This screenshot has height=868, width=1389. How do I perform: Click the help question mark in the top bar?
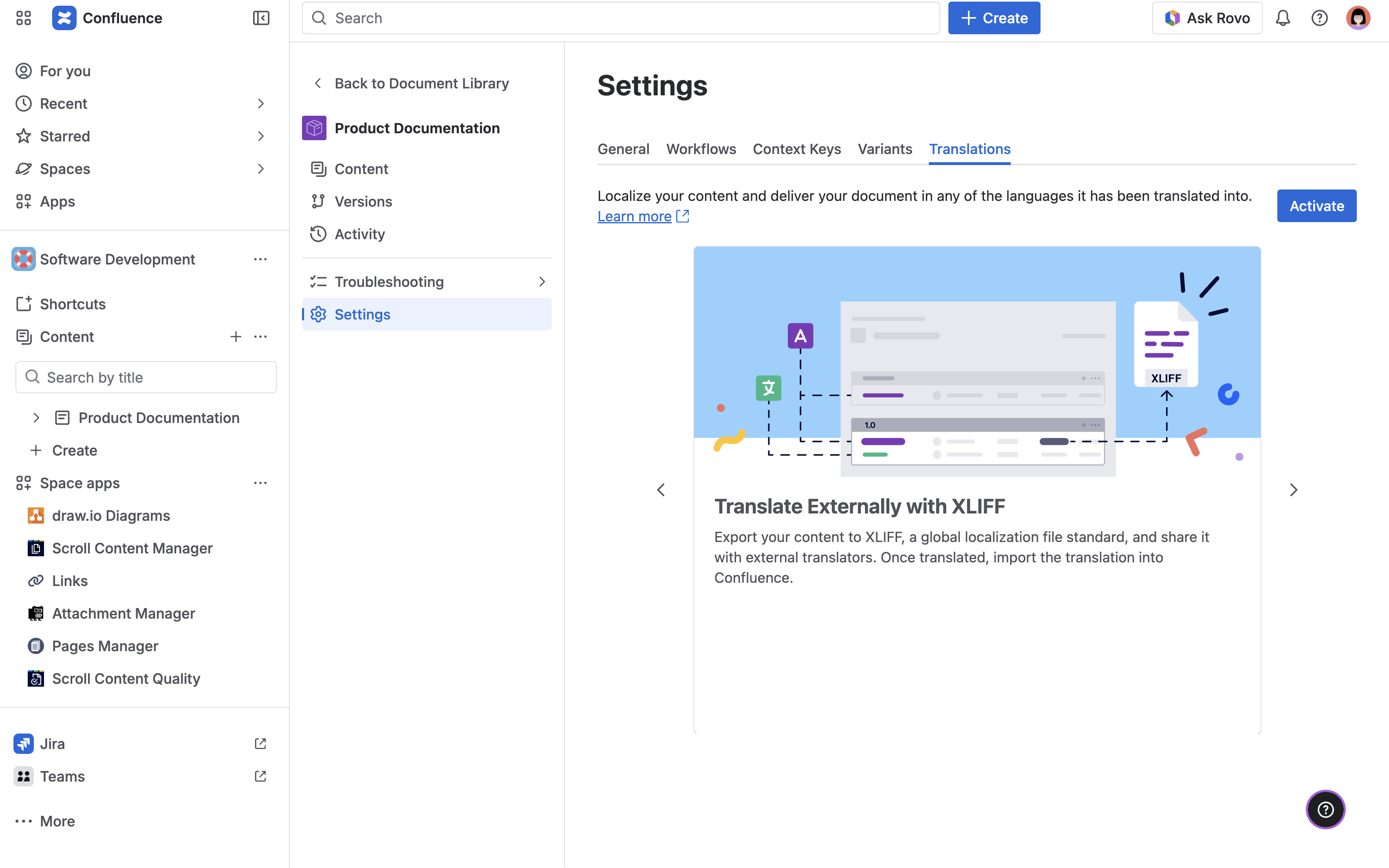coord(1320,18)
